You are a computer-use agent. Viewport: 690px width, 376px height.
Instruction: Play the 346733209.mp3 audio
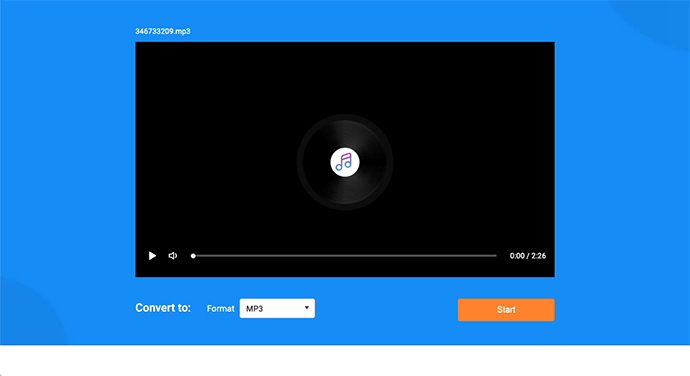[152, 256]
